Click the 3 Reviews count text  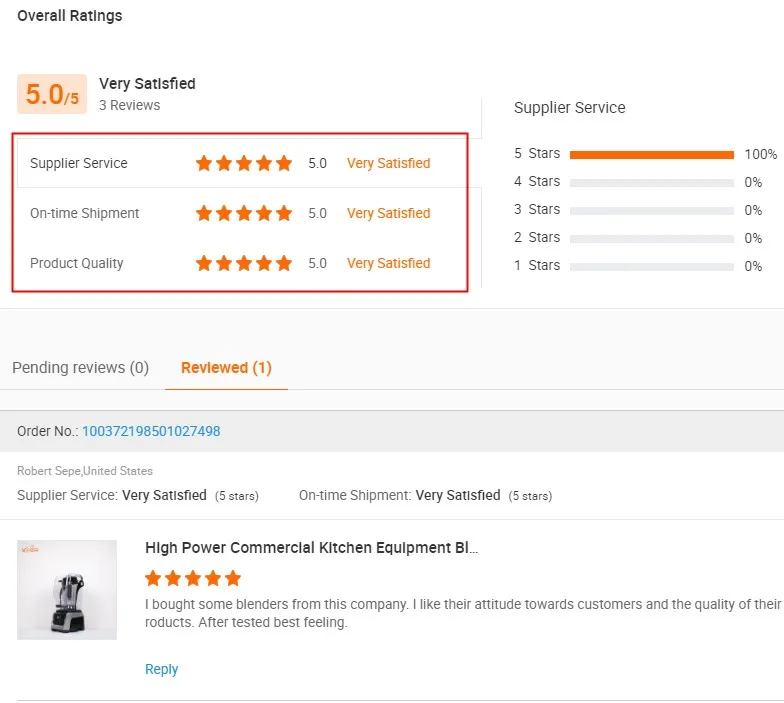tap(129, 105)
